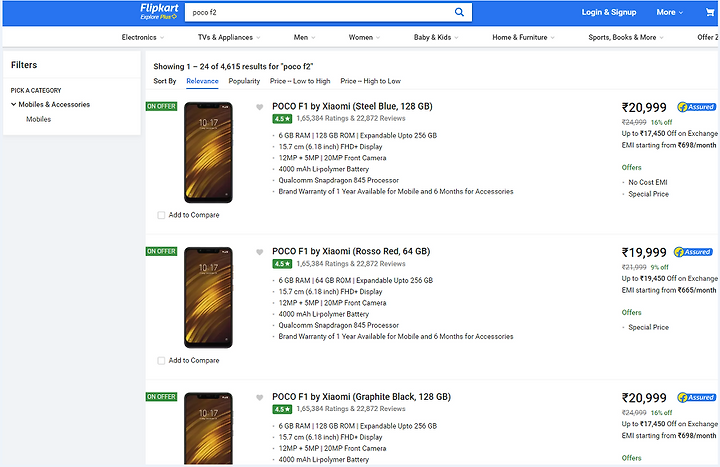Screen dimensions: 720x467
Task: Wishlist heart for POCO F1 Steel Blue
Action: click(x=259, y=107)
